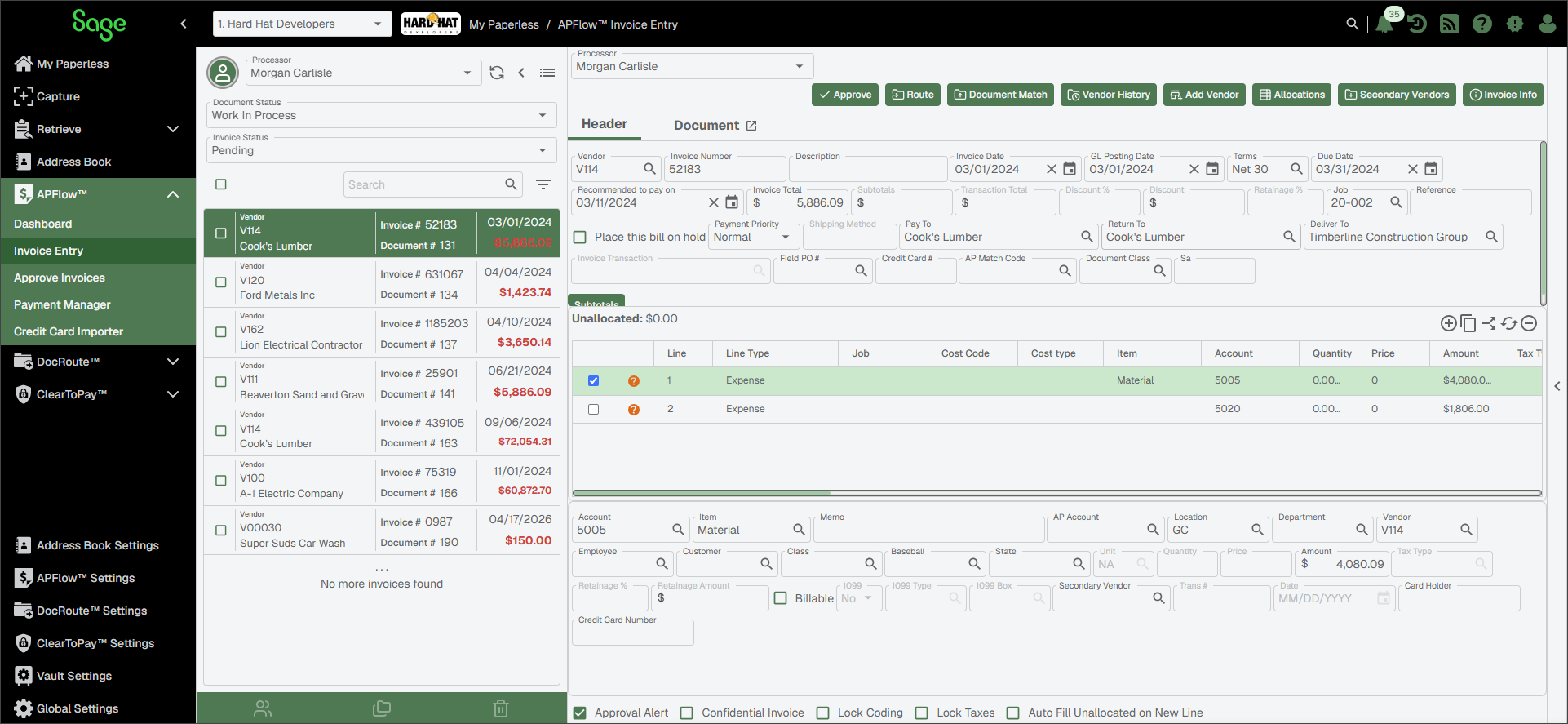Collapse the left sidebar arrow
This screenshot has height=724, width=1568.
click(184, 24)
